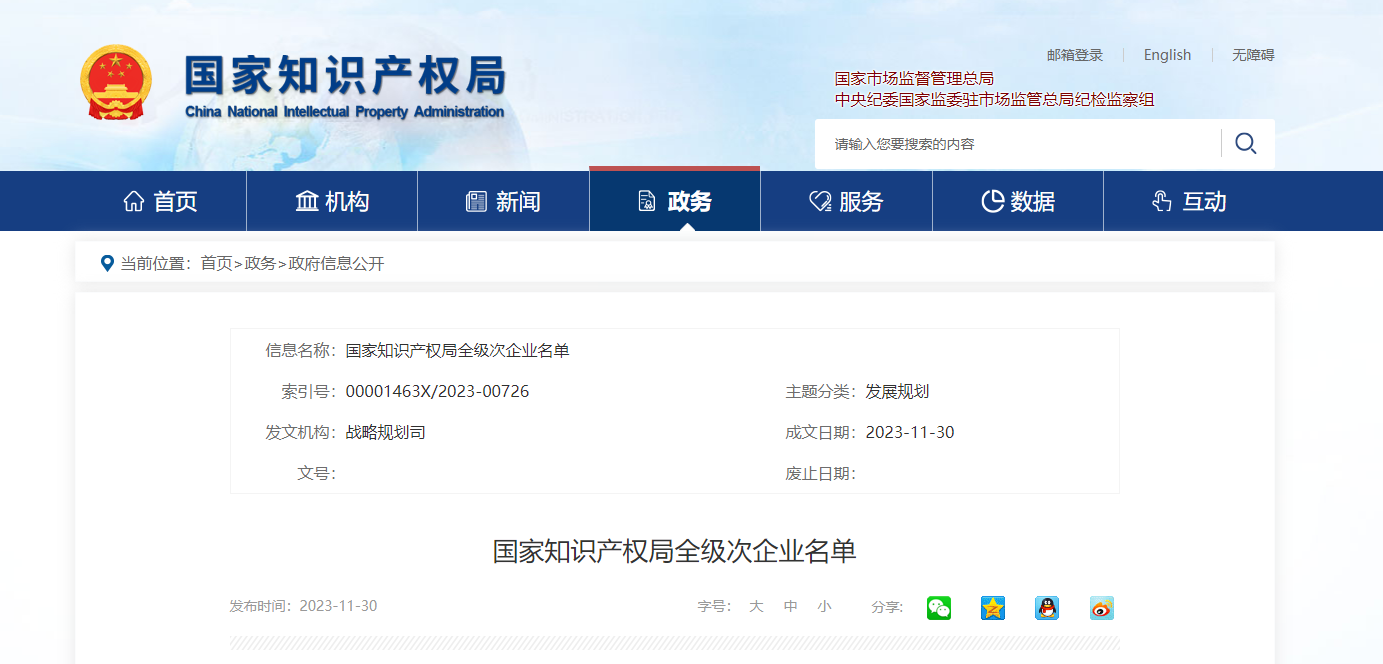Open the 数据 data tab

coord(1018,202)
